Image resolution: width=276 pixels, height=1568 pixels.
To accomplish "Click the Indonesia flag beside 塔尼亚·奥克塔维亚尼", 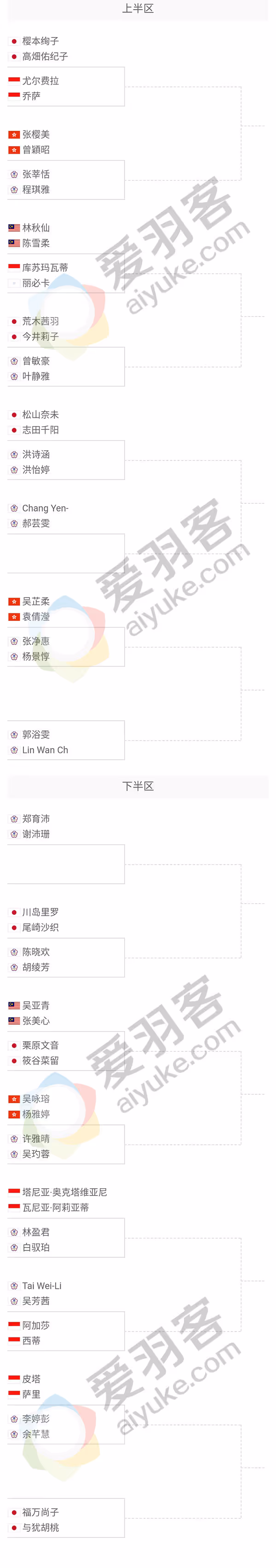I will [14, 1192].
